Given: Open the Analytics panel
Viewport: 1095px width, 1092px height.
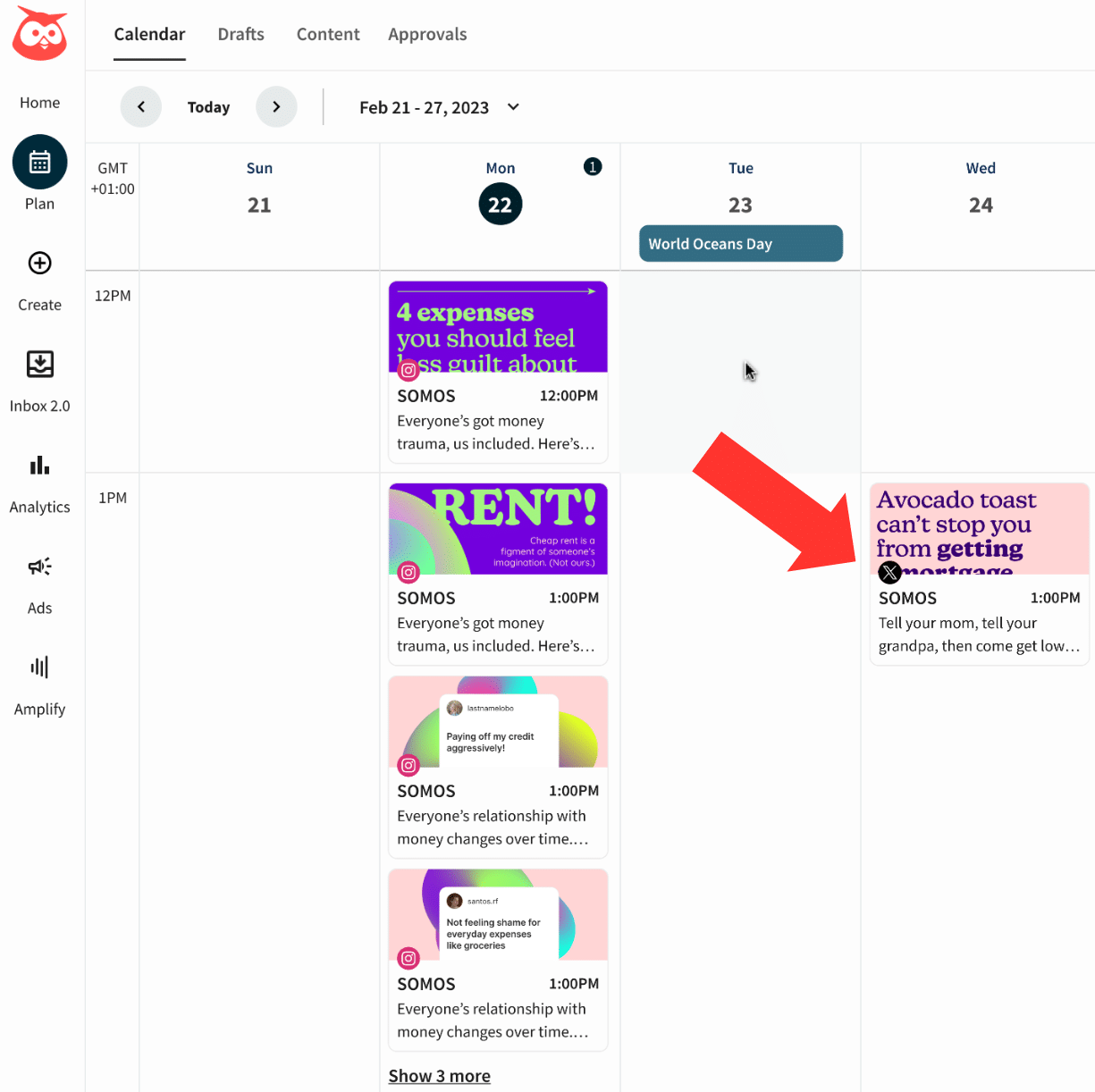Looking at the screenshot, I should point(39,465).
